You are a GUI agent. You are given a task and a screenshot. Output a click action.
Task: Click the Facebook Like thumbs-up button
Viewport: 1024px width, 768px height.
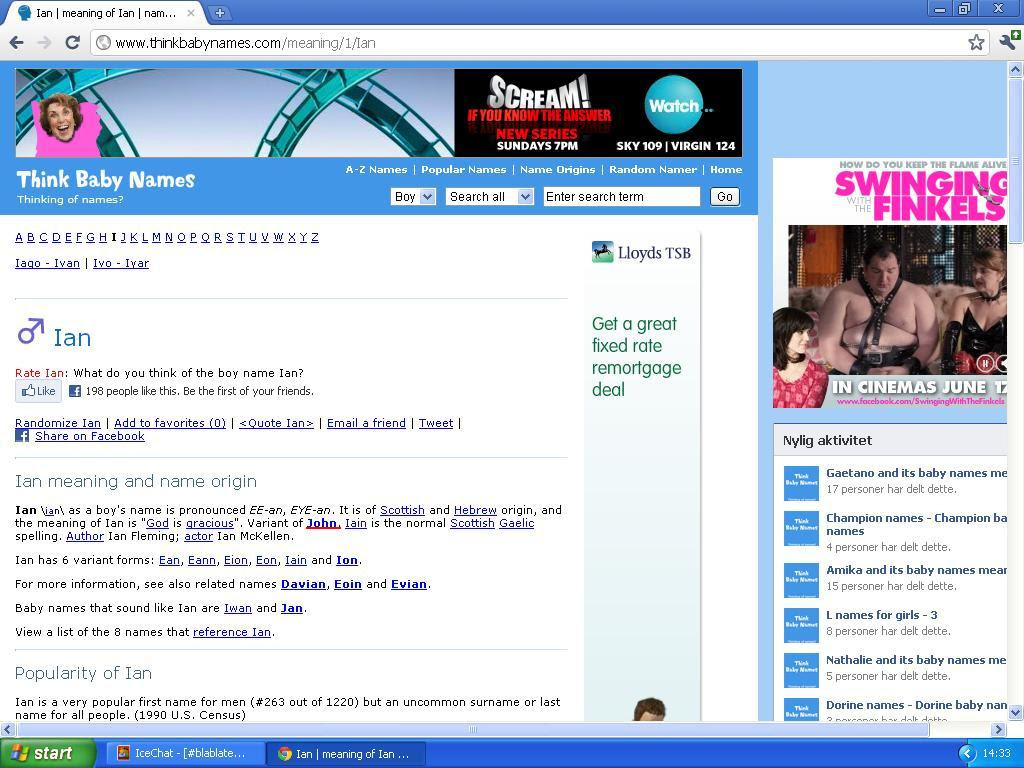click(x=38, y=391)
